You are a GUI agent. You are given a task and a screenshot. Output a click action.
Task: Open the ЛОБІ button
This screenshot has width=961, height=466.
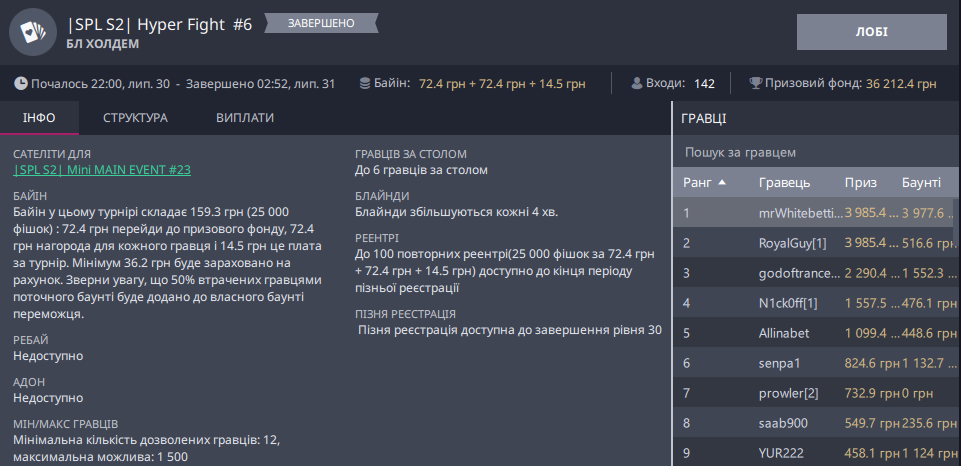[871, 32]
